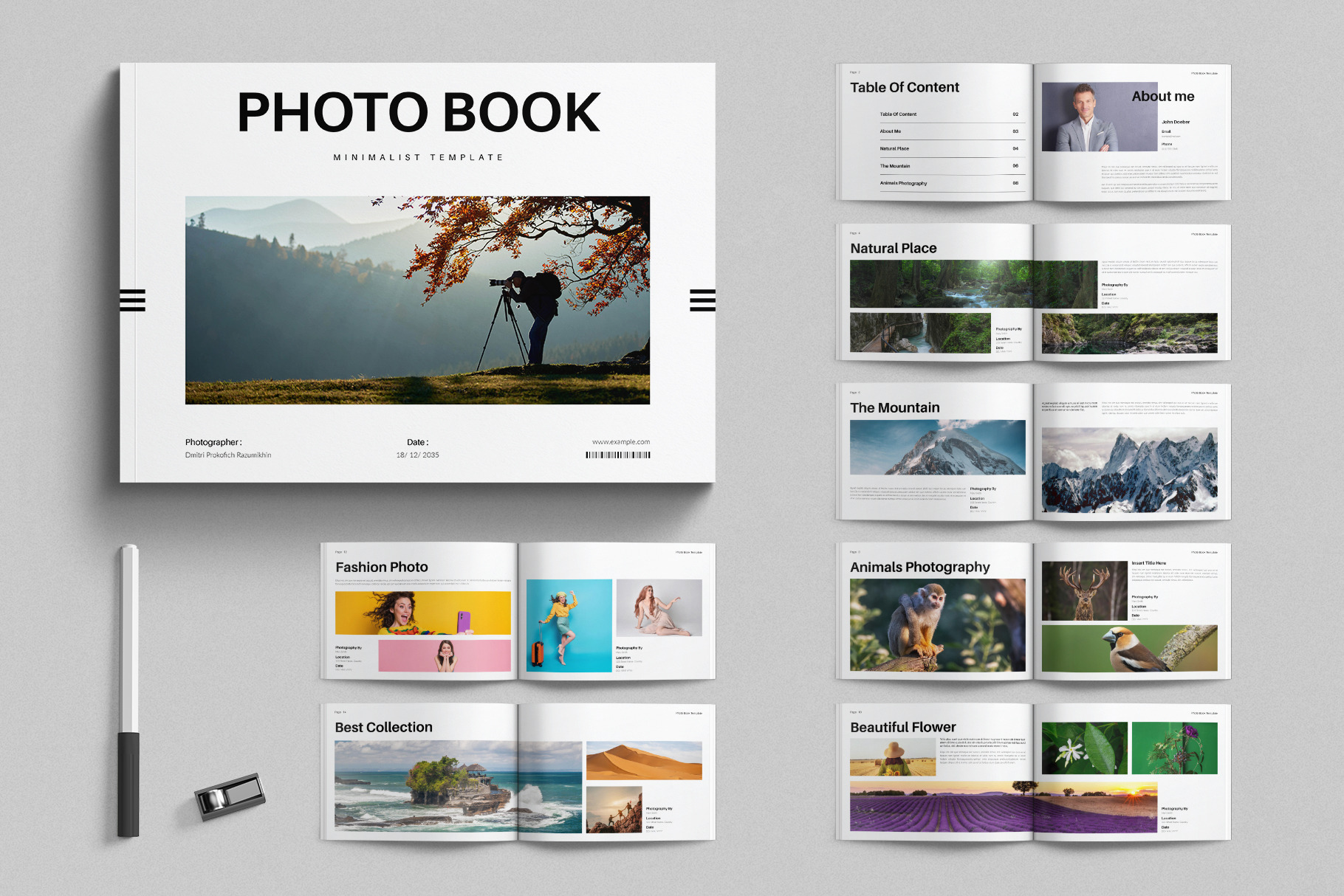Select The Mountain entry in table of content
This screenshot has width=1344, height=896.
point(895,166)
